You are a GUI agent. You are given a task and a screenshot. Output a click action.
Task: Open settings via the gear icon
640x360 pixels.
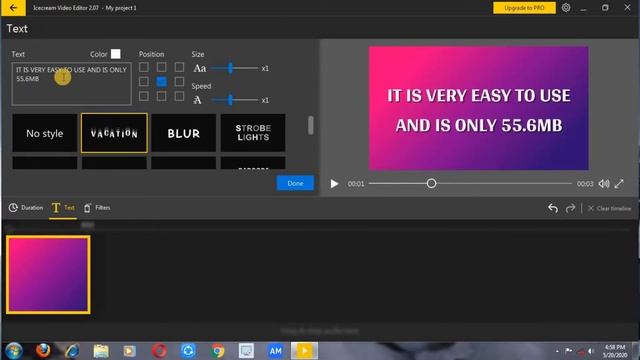tap(566, 8)
